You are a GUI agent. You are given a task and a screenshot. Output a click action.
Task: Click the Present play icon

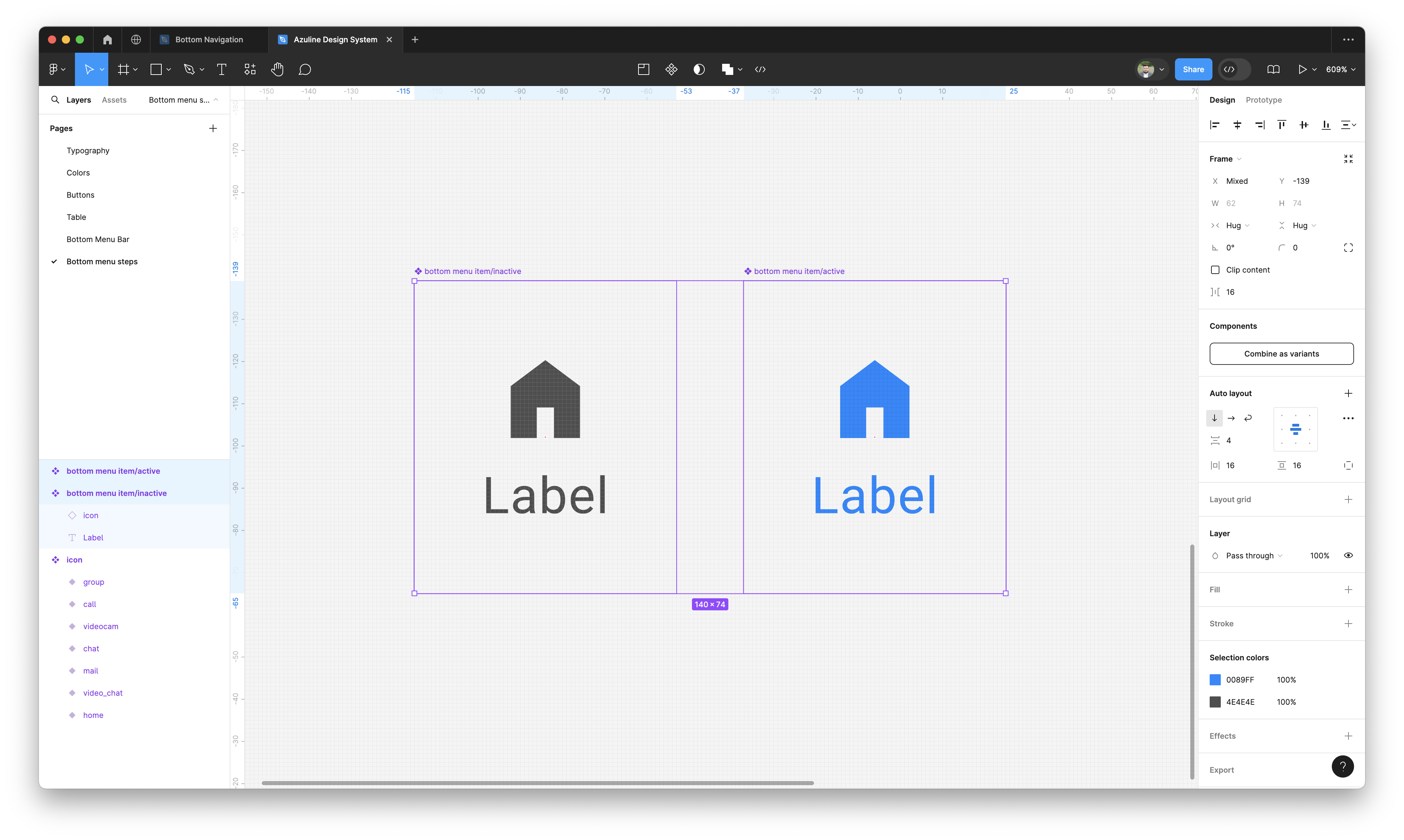(1302, 69)
